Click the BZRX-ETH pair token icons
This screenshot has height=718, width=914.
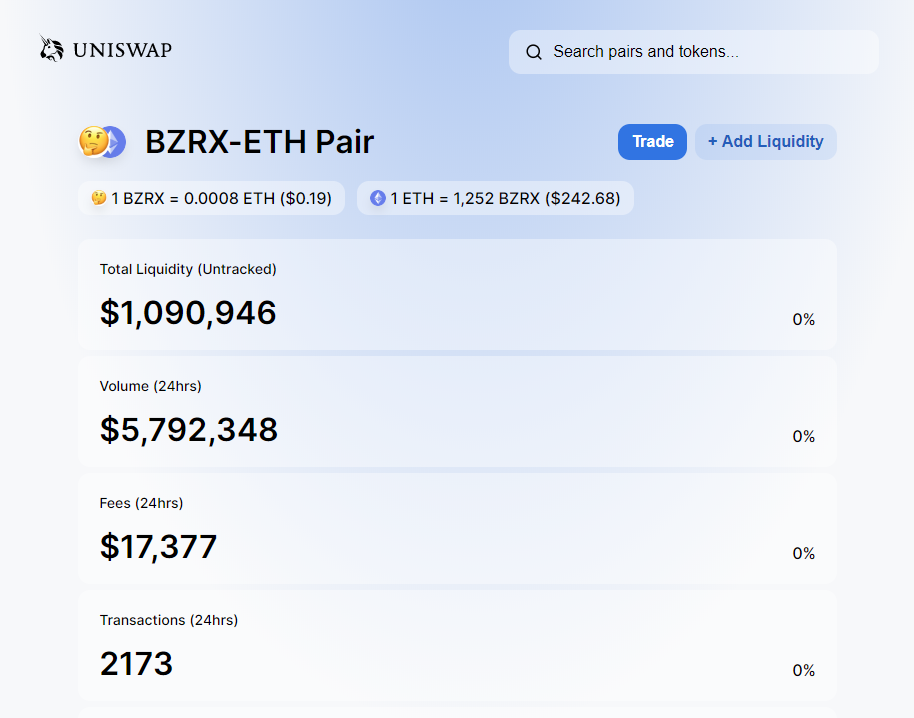pos(103,142)
